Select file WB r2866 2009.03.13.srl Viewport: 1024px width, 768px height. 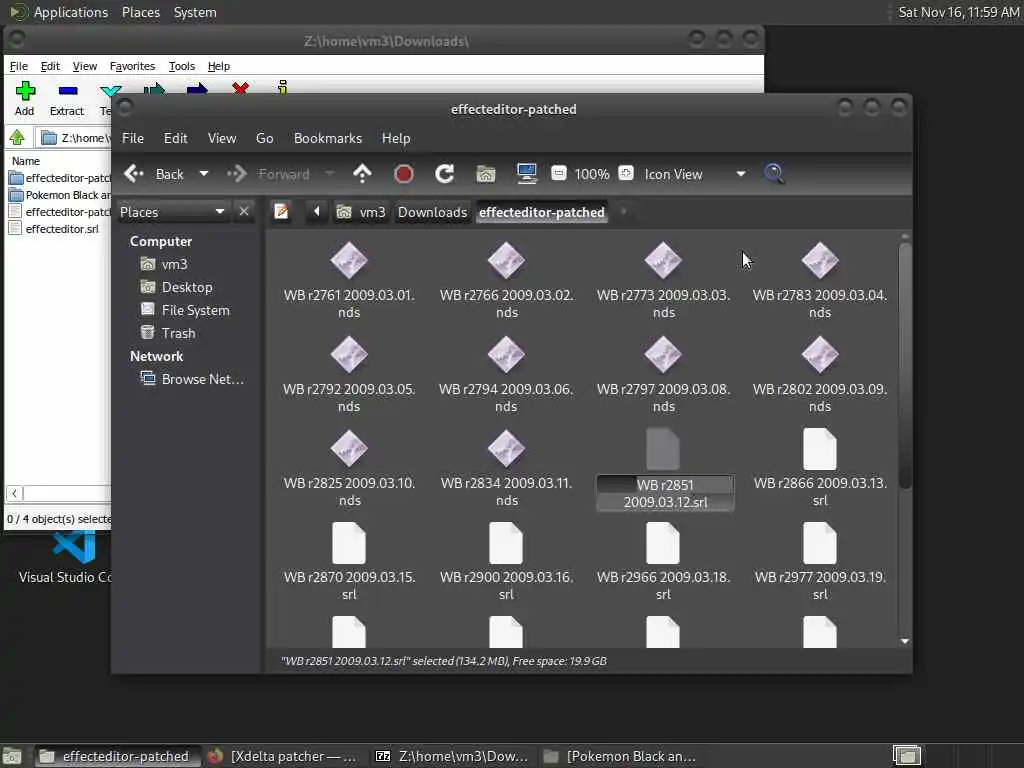[820, 469]
